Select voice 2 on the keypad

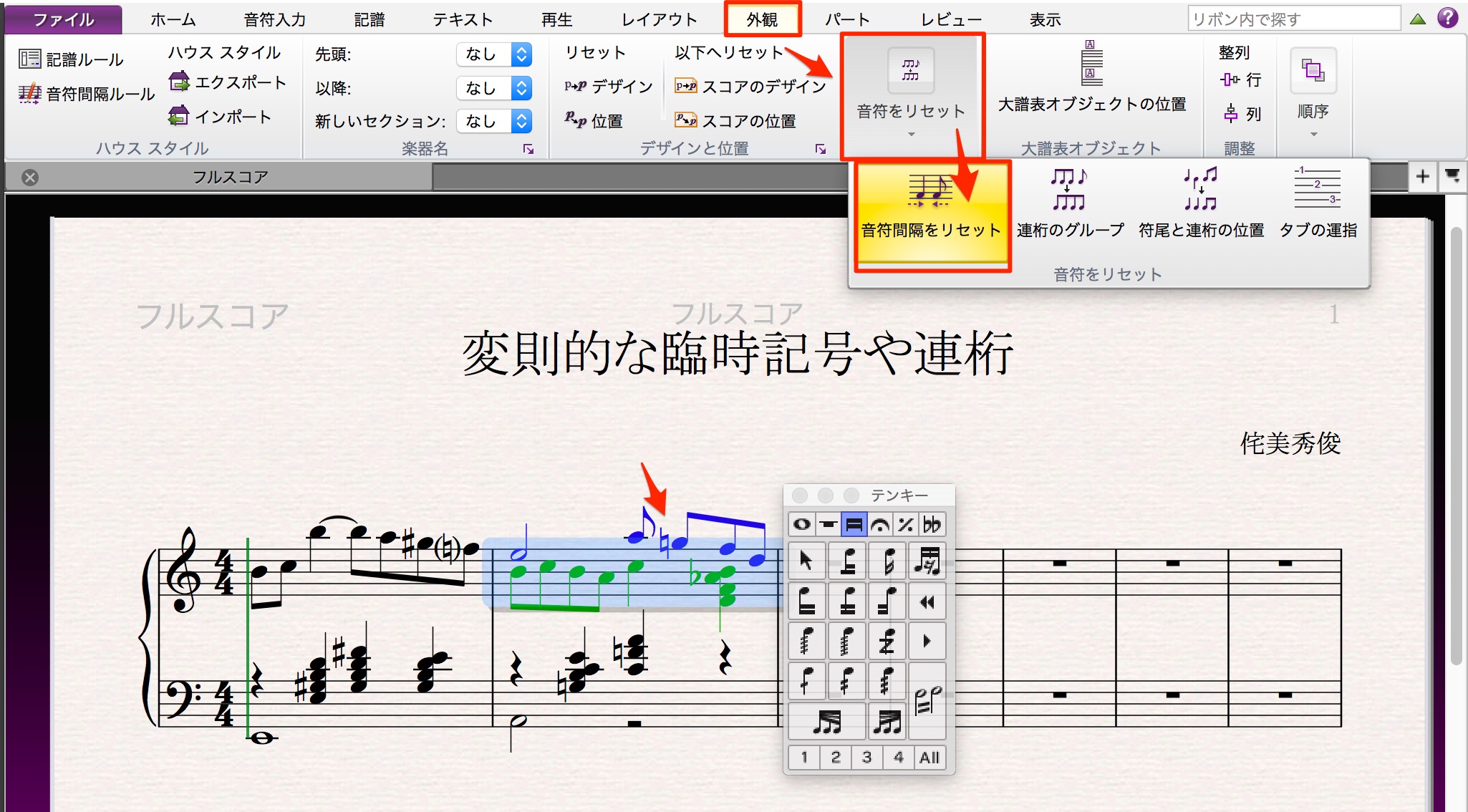(x=836, y=758)
